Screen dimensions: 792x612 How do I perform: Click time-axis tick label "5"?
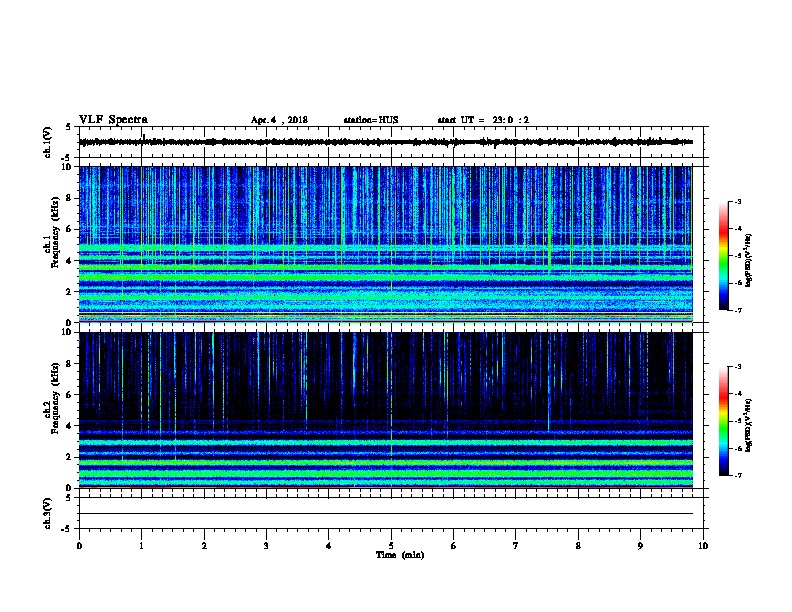[391, 546]
